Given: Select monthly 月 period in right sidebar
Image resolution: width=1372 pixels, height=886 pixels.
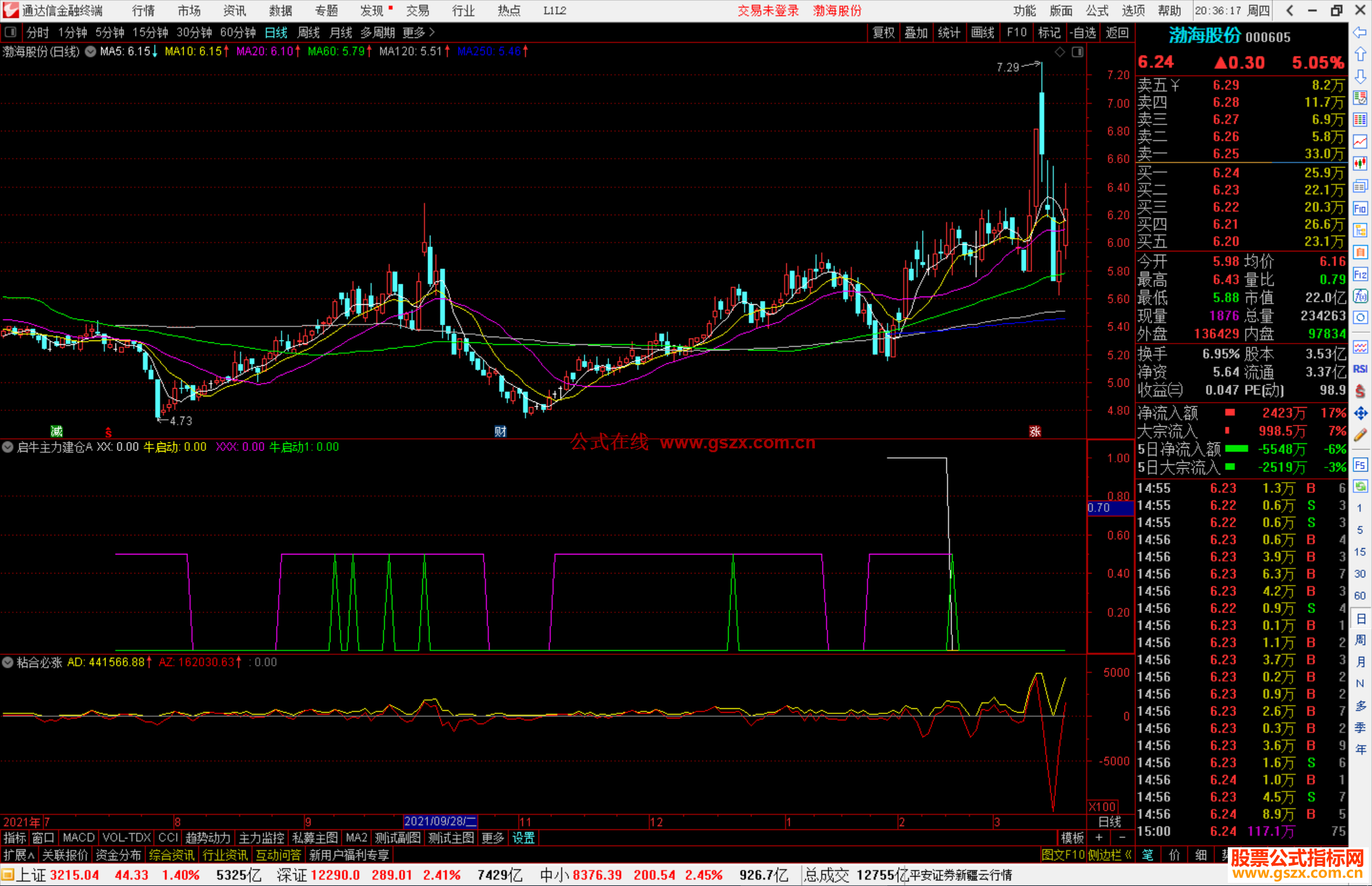Looking at the screenshot, I should pos(1360,662).
